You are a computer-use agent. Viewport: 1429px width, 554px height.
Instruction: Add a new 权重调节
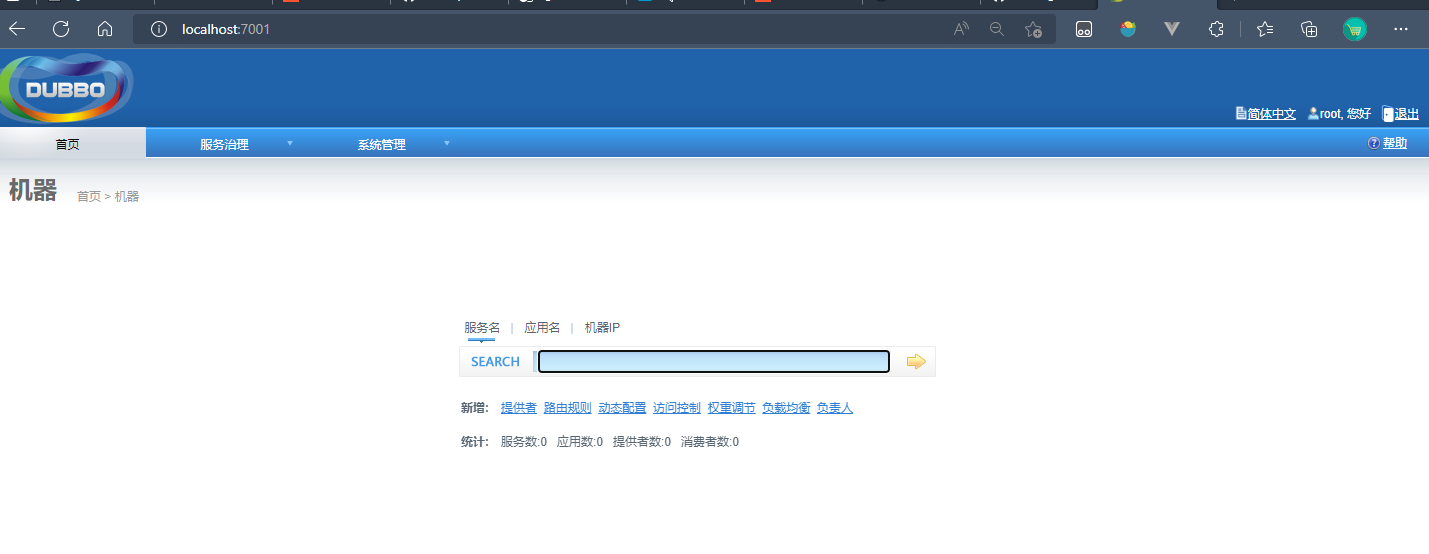click(x=732, y=408)
